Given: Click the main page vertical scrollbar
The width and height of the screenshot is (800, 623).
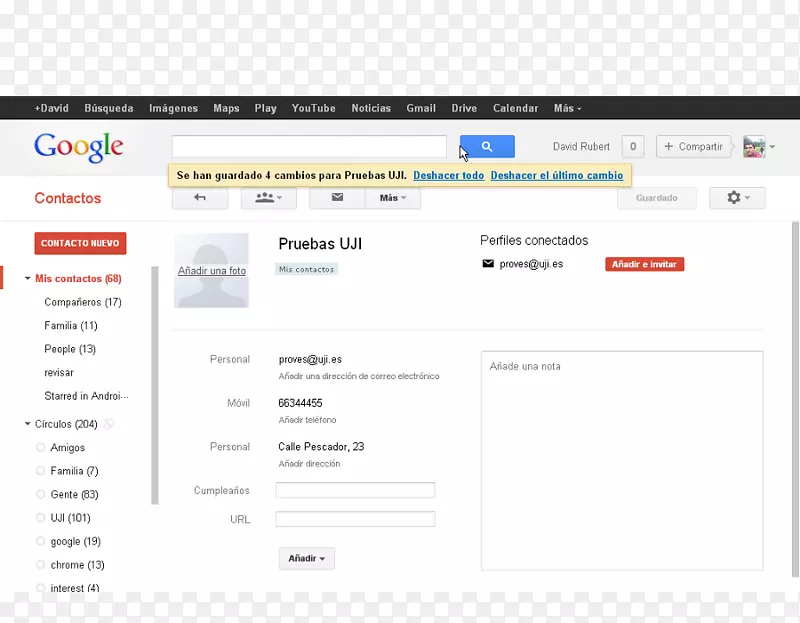Looking at the screenshot, I should coord(795,399).
